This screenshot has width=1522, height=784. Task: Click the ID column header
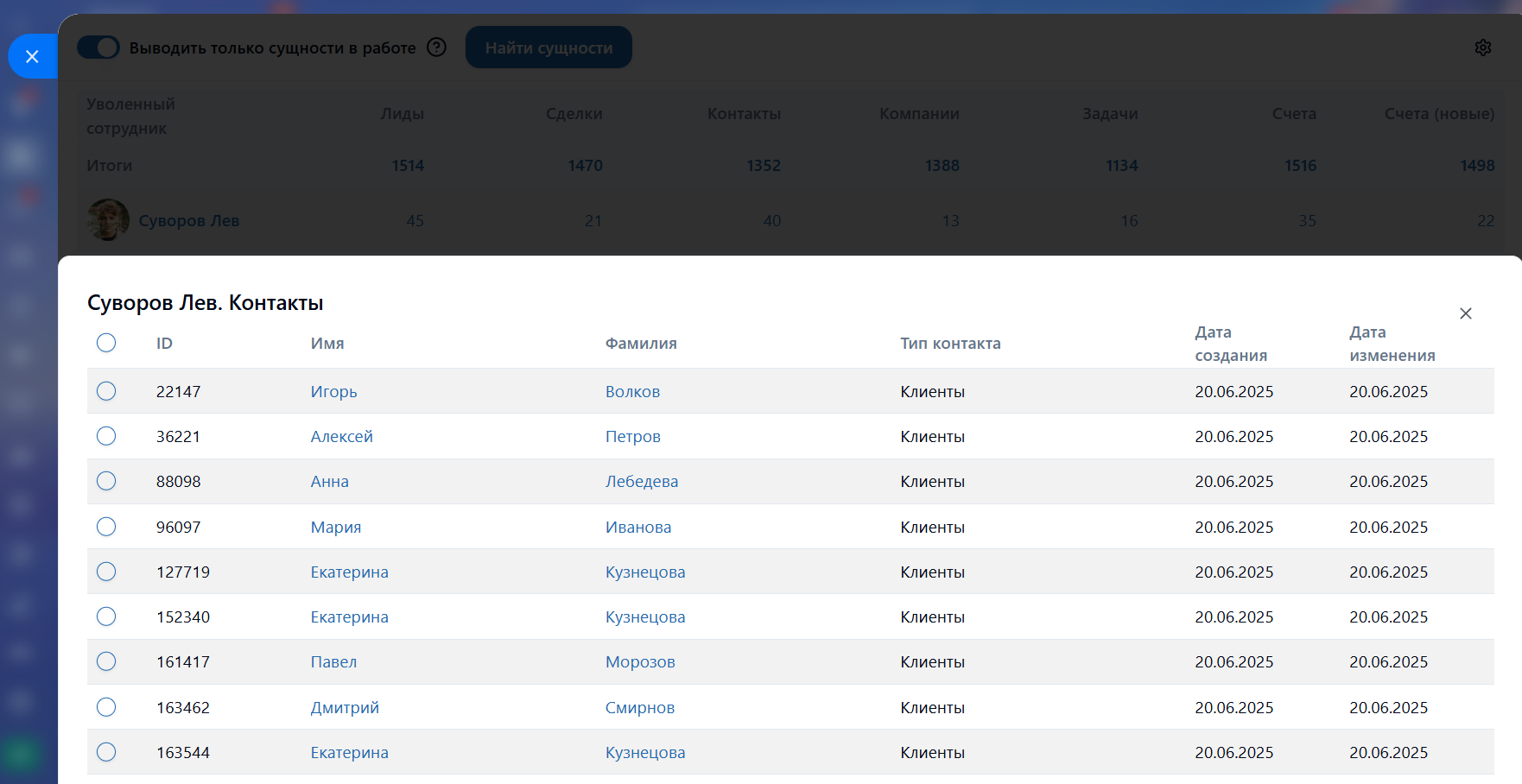(164, 343)
